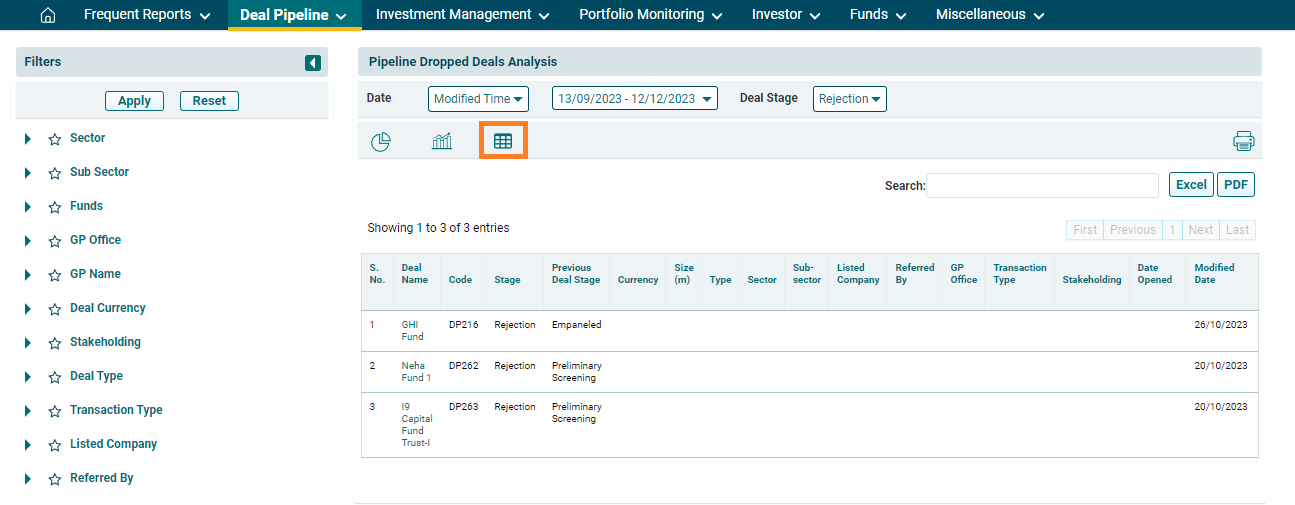Open the Frequent Reports menu
Screen dimensions: 1295x505
[x=147, y=15]
